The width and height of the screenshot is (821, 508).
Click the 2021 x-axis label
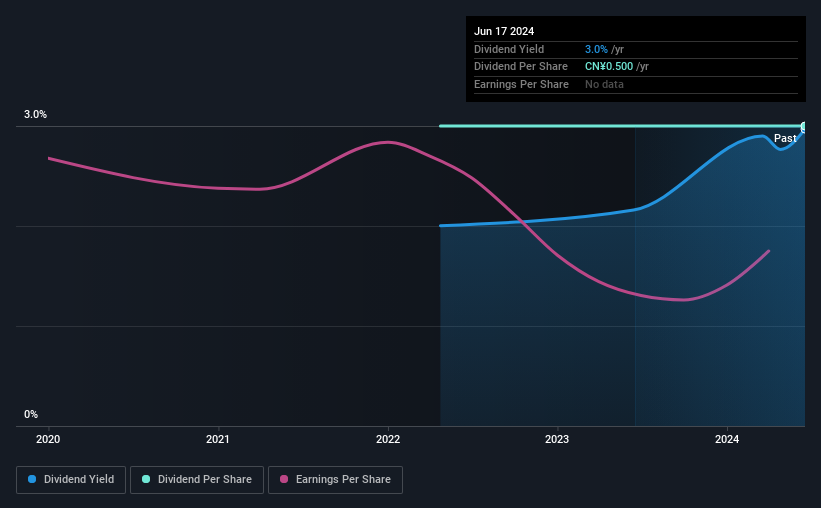point(218,439)
